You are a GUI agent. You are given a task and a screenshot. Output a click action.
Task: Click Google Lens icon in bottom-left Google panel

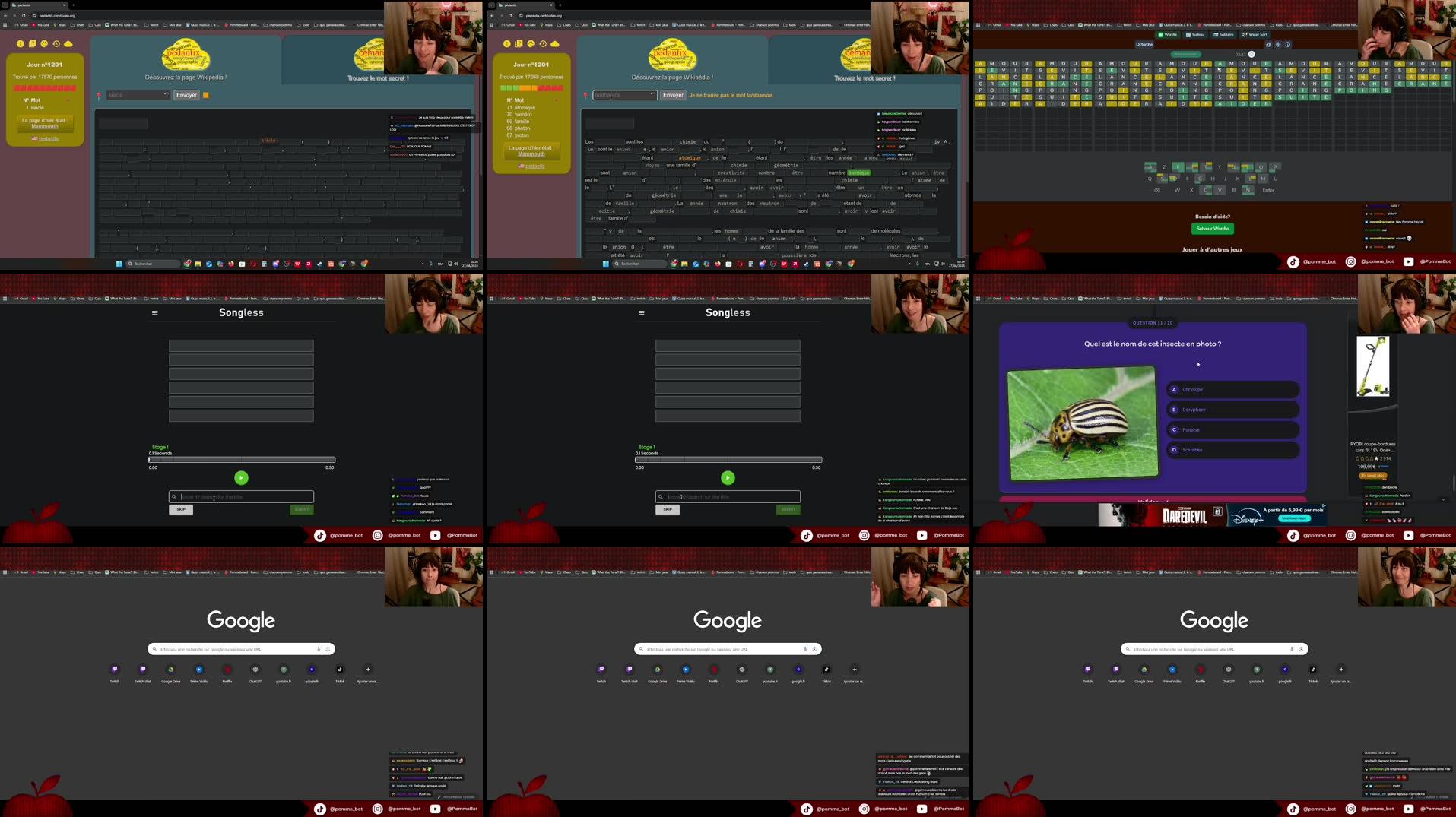[328, 649]
